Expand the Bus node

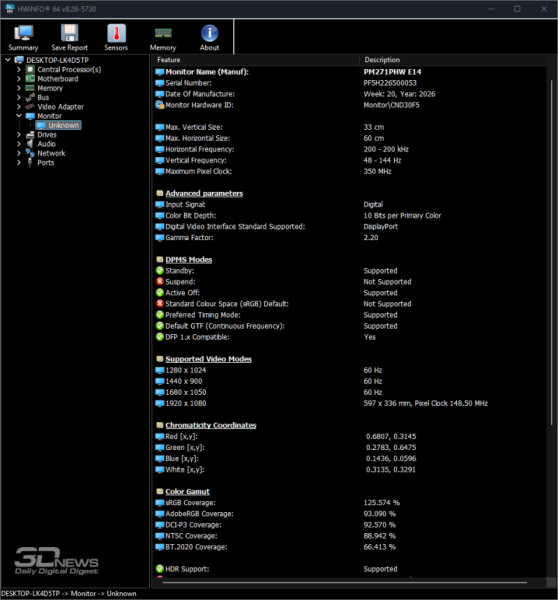click(19, 97)
